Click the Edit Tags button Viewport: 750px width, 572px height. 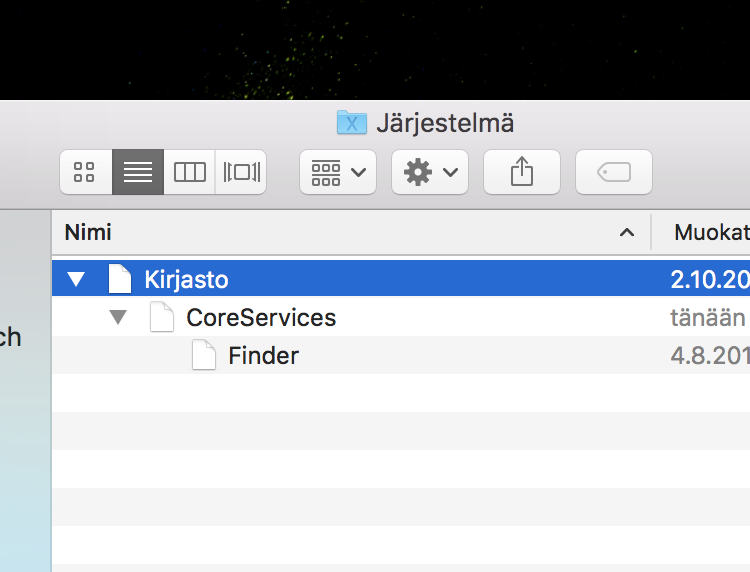[x=614, y=172]
